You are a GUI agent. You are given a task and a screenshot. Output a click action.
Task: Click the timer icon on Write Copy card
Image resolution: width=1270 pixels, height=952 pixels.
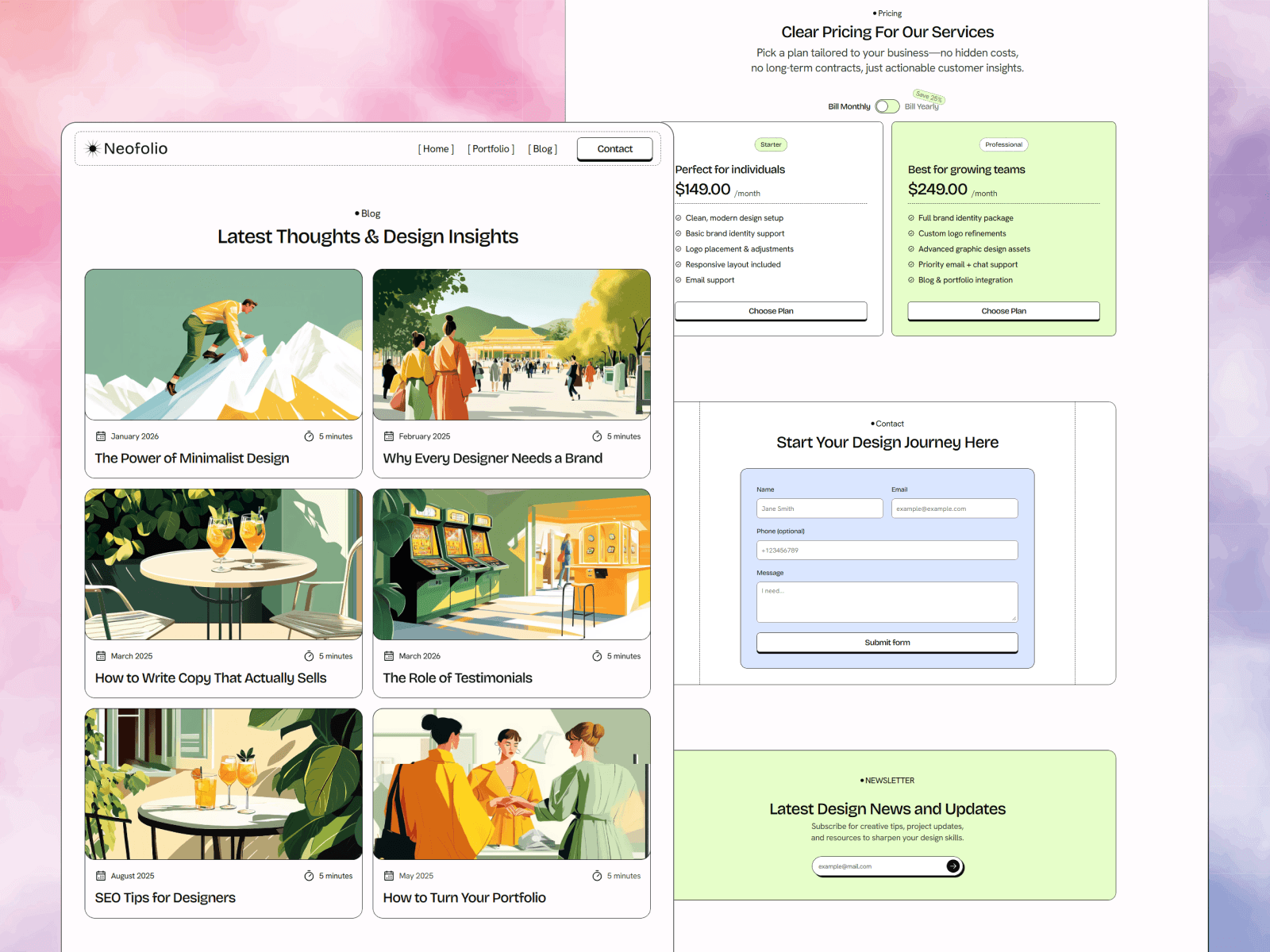click(x=309, y=656)
